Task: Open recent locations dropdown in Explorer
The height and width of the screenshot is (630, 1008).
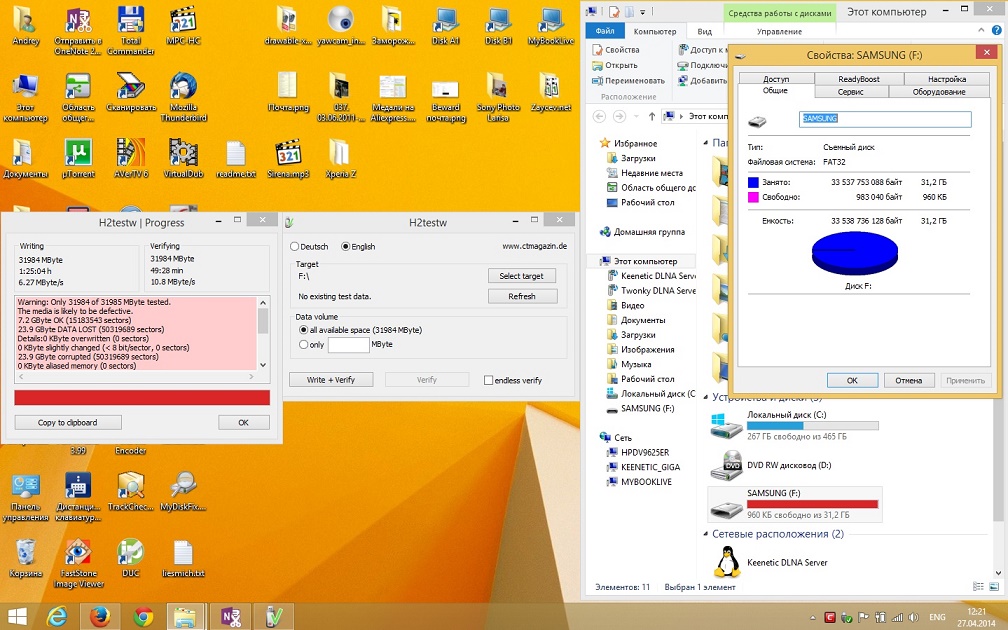Action: coord(636,116)
